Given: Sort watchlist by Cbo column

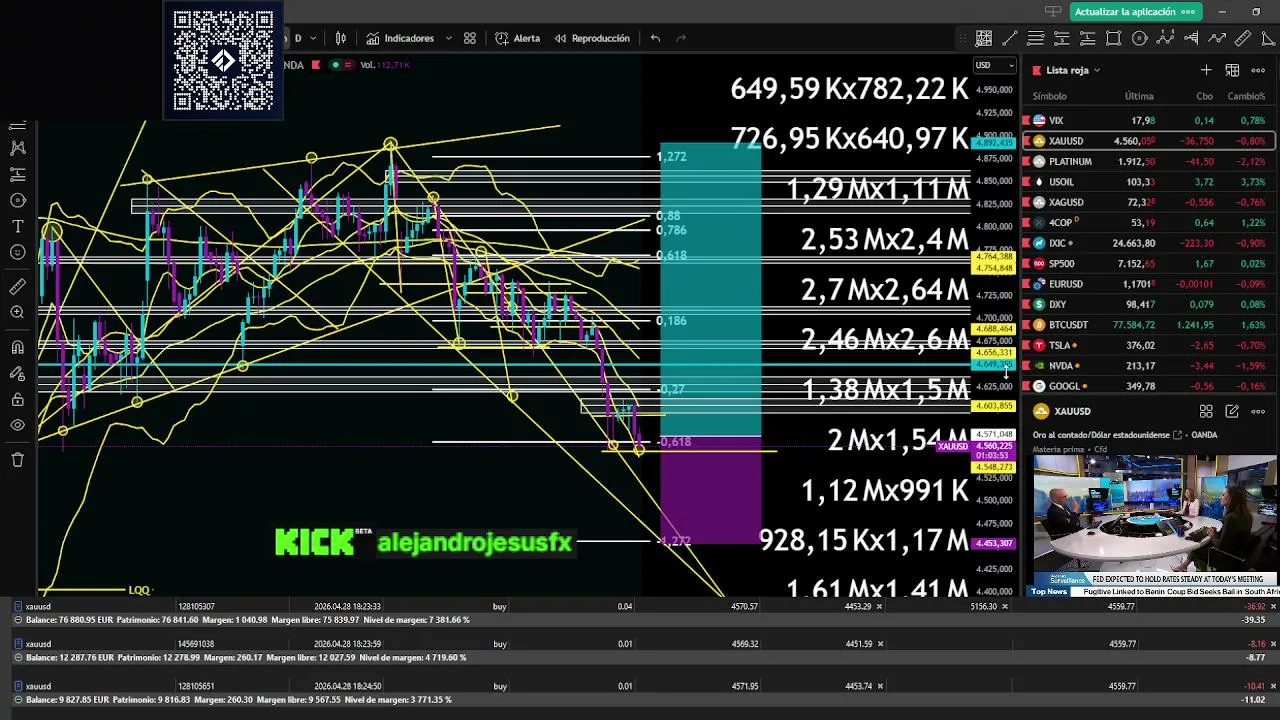Looking at the screenshot, I should point(1204,96).
